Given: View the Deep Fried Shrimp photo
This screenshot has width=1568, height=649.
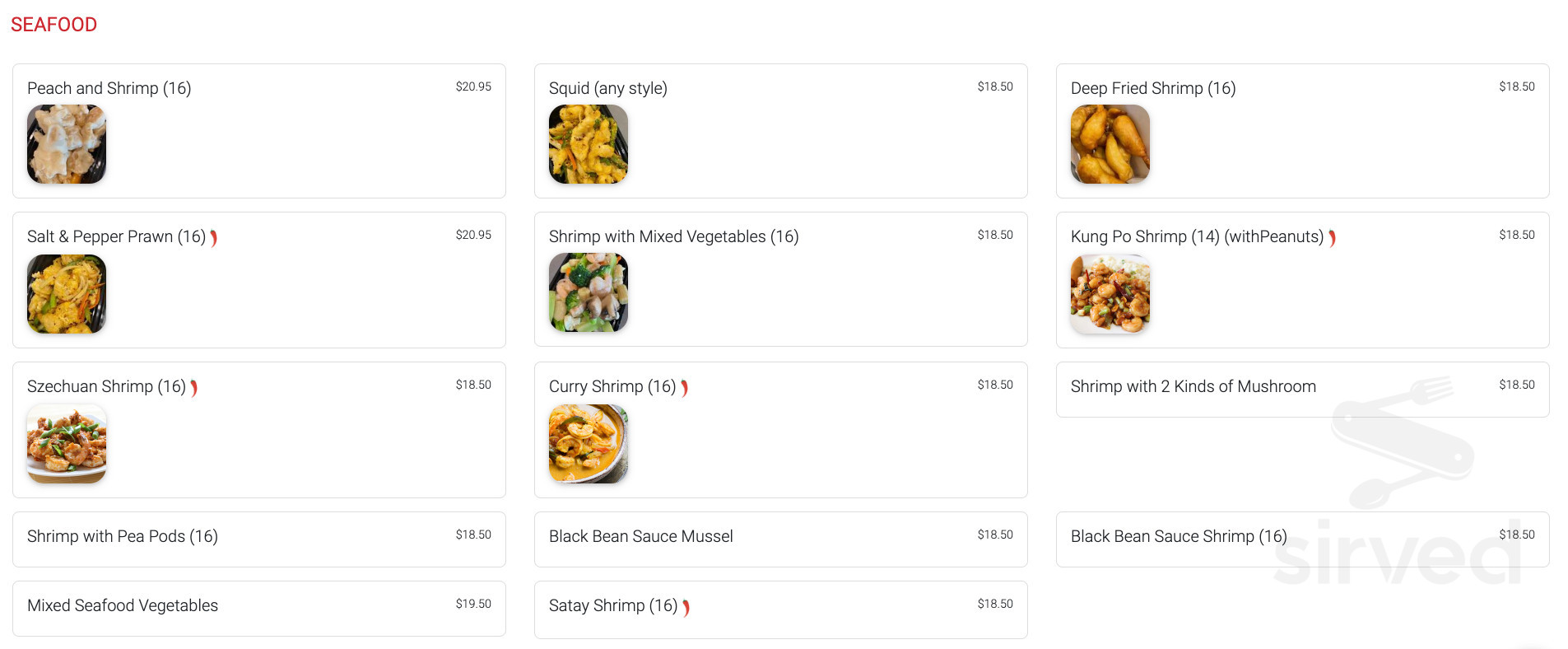Looking at the screenshot, I should 1110,144.
